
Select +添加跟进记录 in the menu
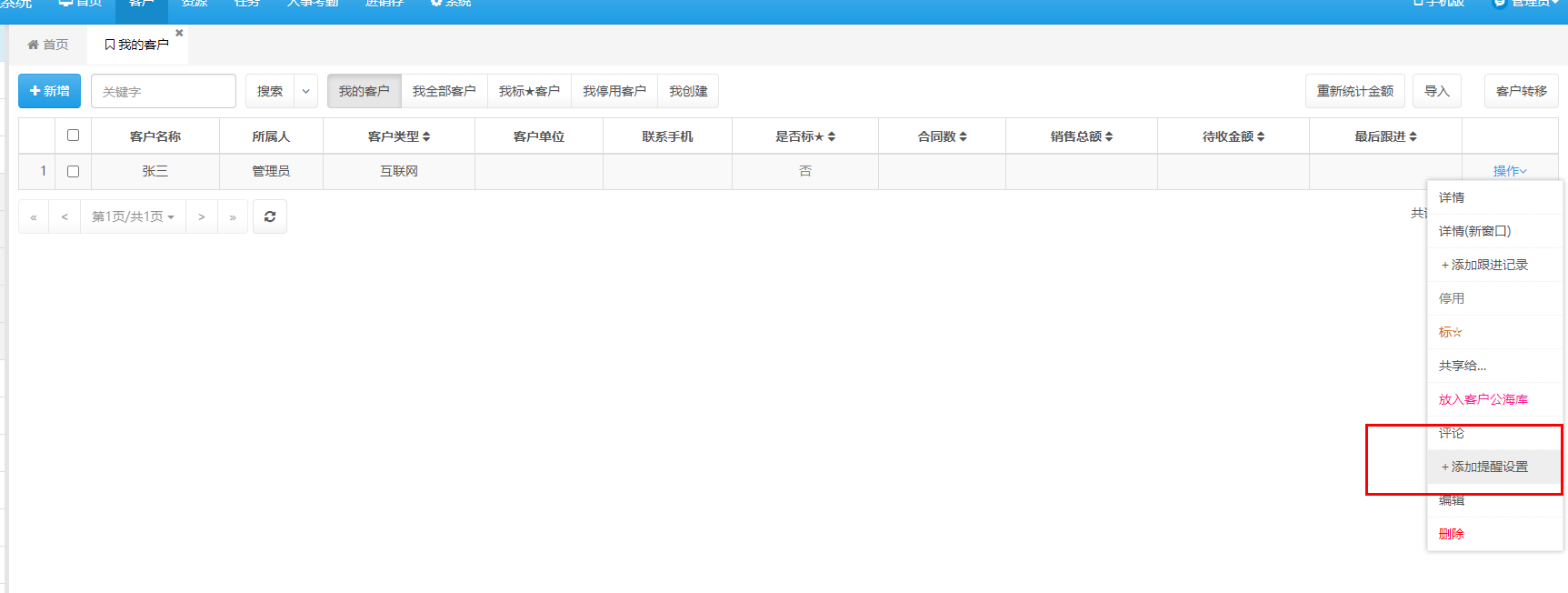(x=1495, y=265)
